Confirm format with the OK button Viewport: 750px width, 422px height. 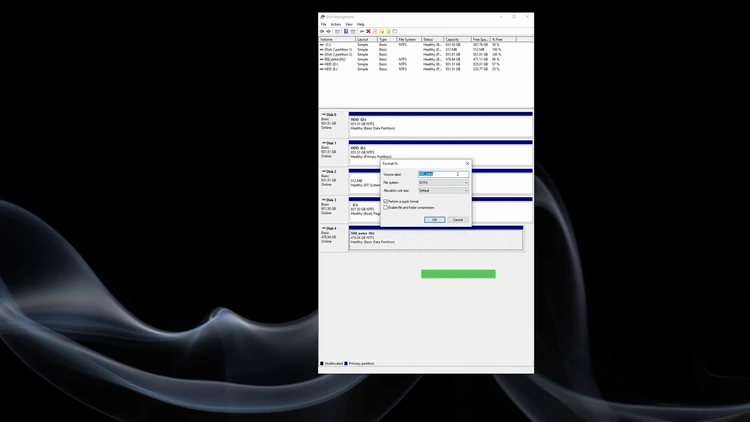coord(434,220)
